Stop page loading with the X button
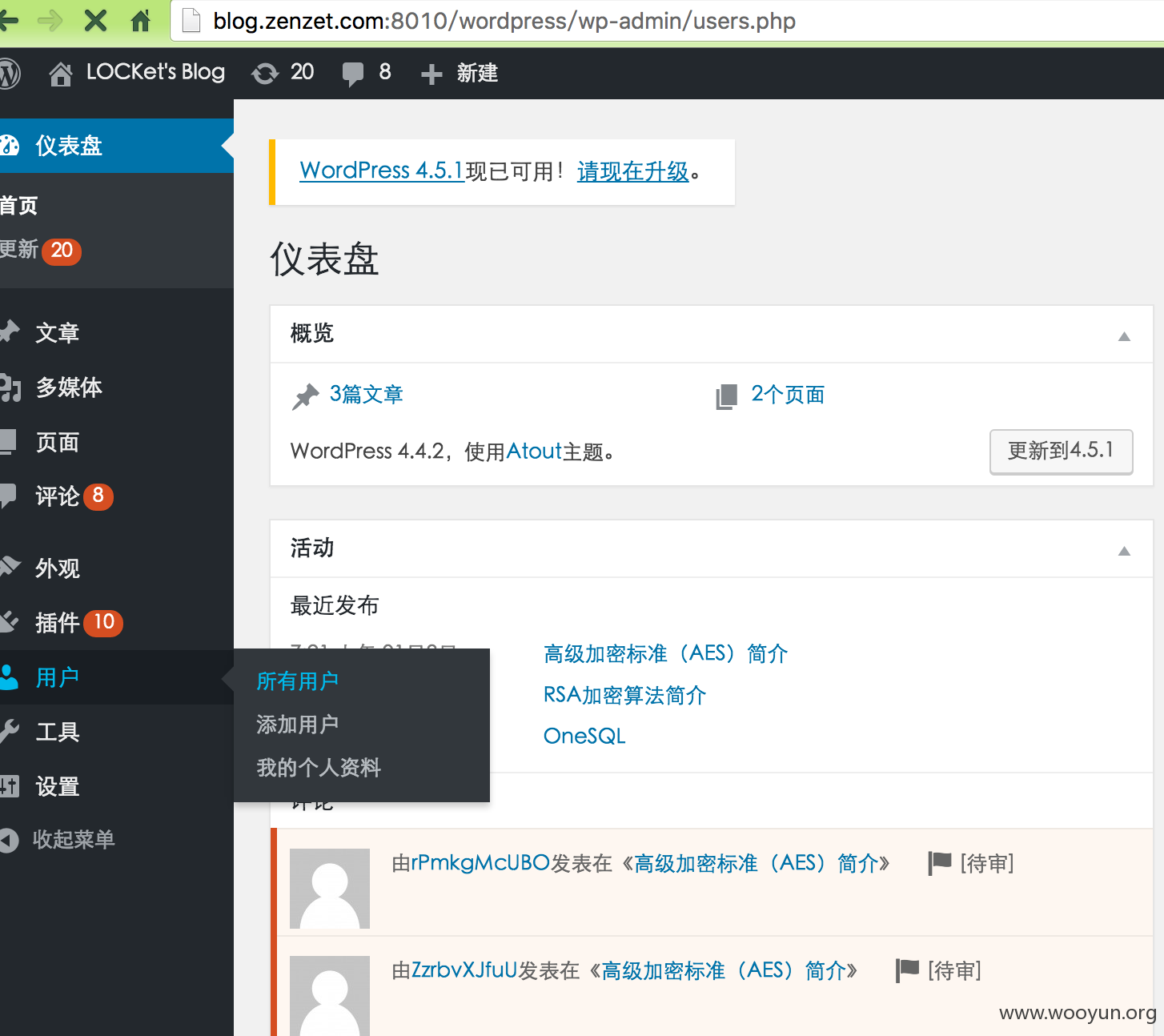Image resolution: width=1164 pixels, height=1036 pixels. [95, 21]
